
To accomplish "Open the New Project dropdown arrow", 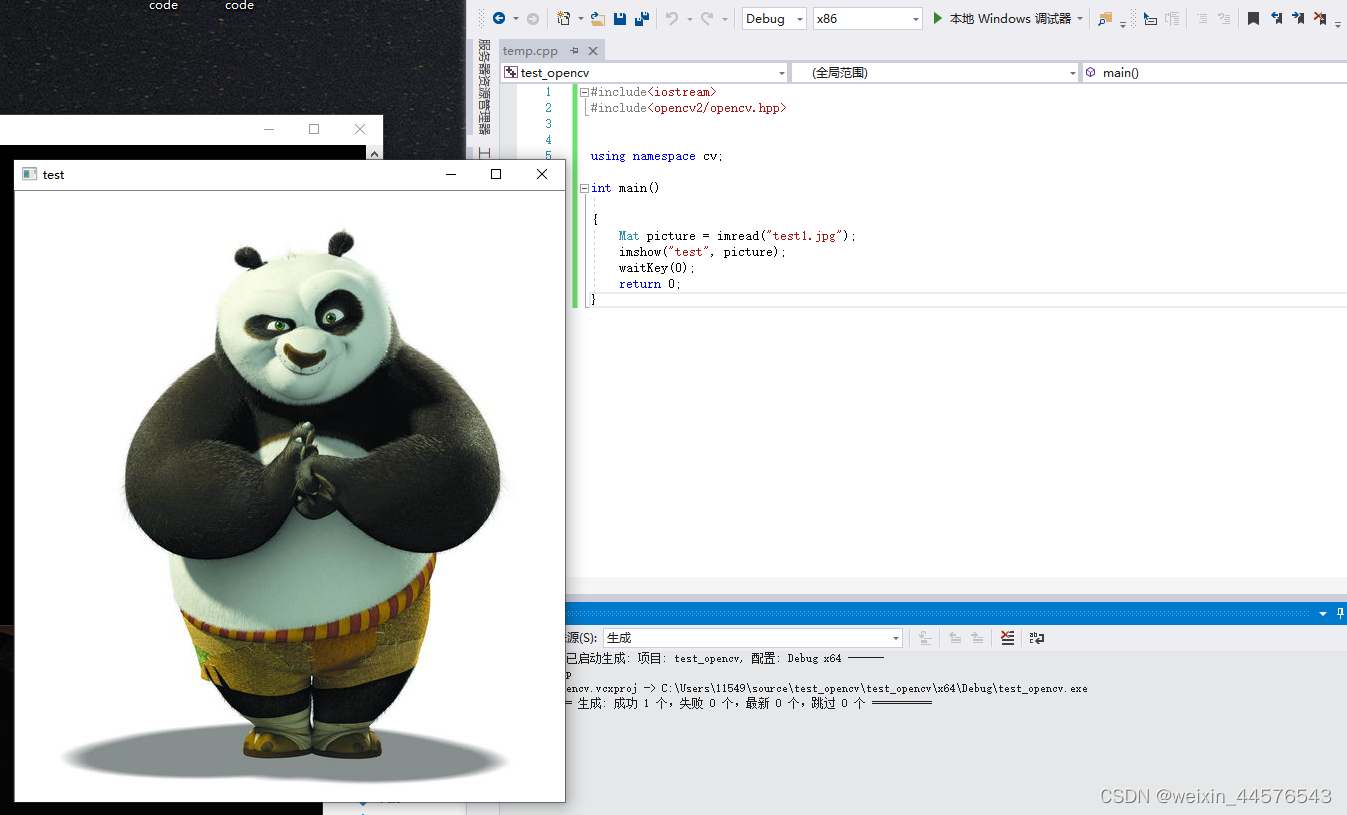I will (580, 19).
